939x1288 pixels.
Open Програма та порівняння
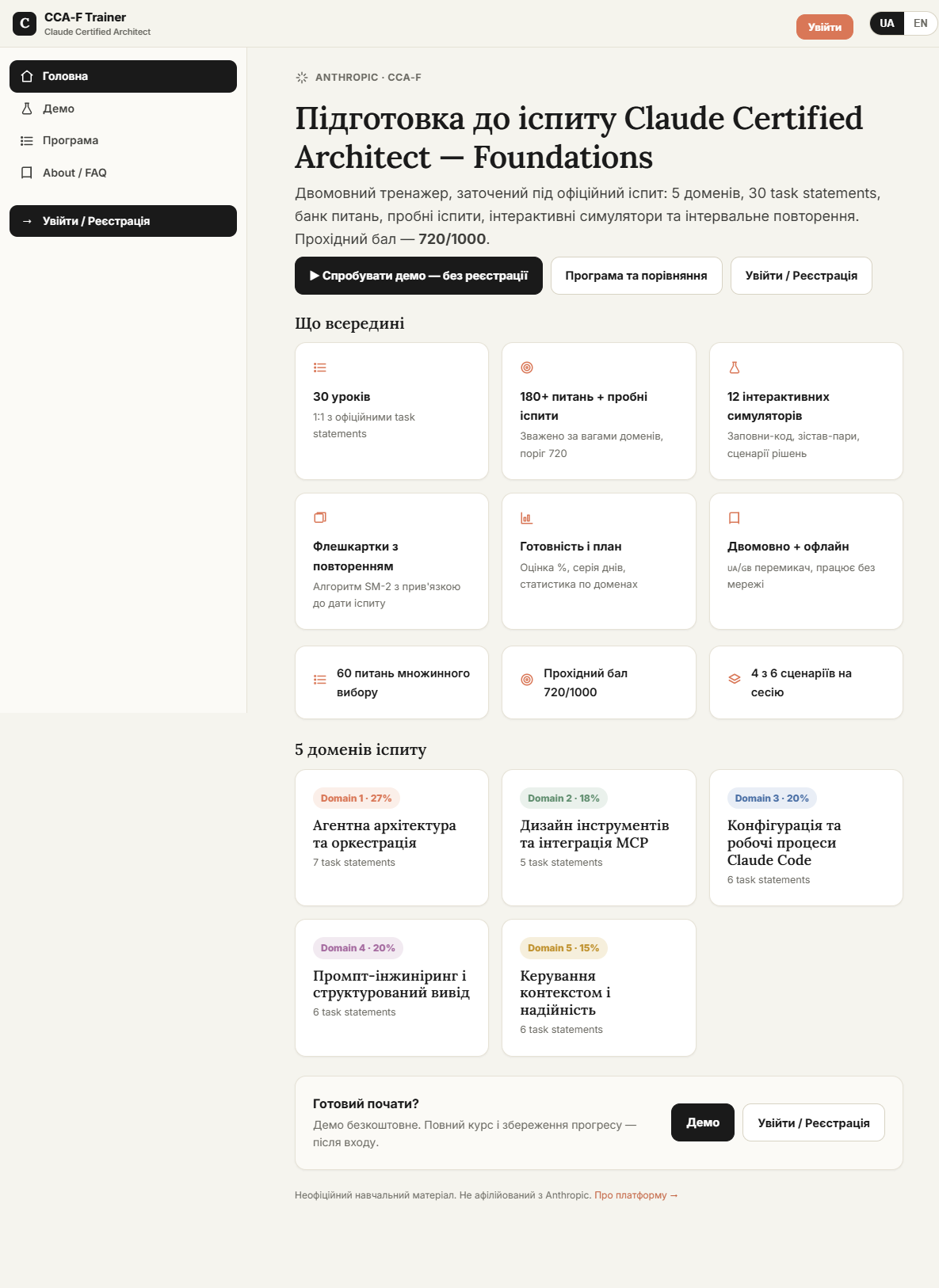click(636, 276)
